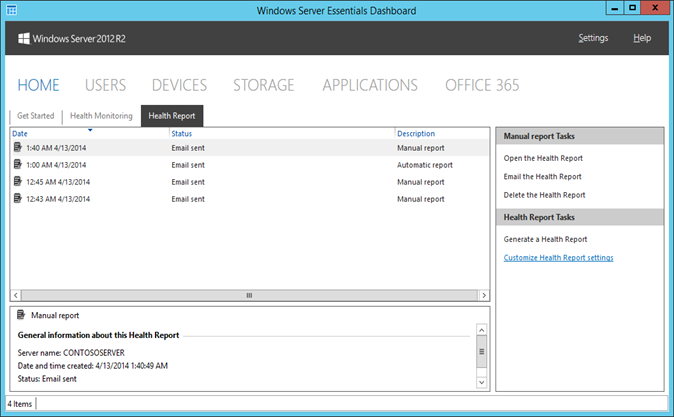Click the Manual report Tasks header
The height and width of the screenshot is (417, 674).
580,136
